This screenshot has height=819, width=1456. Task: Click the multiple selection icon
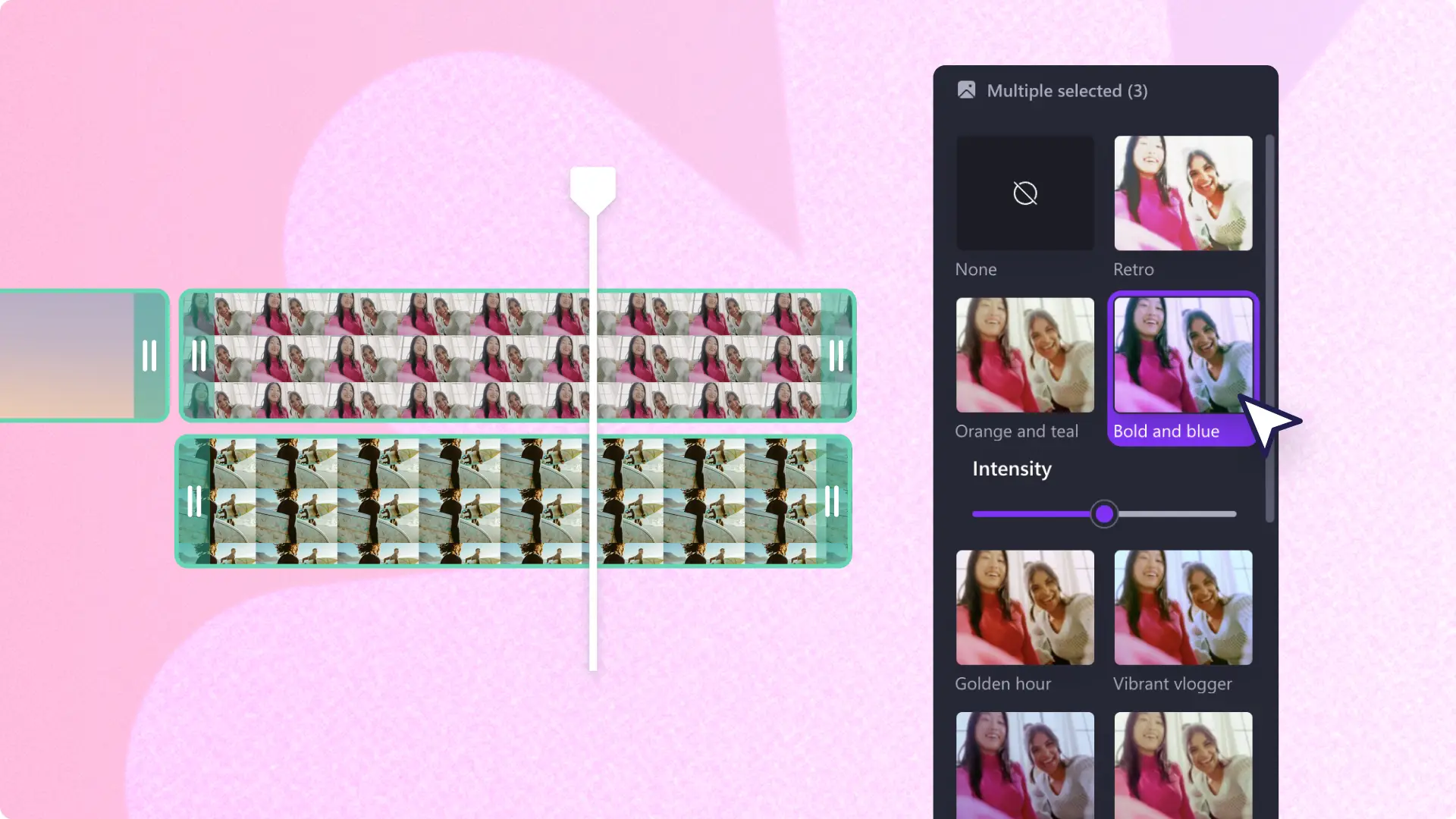965,90
